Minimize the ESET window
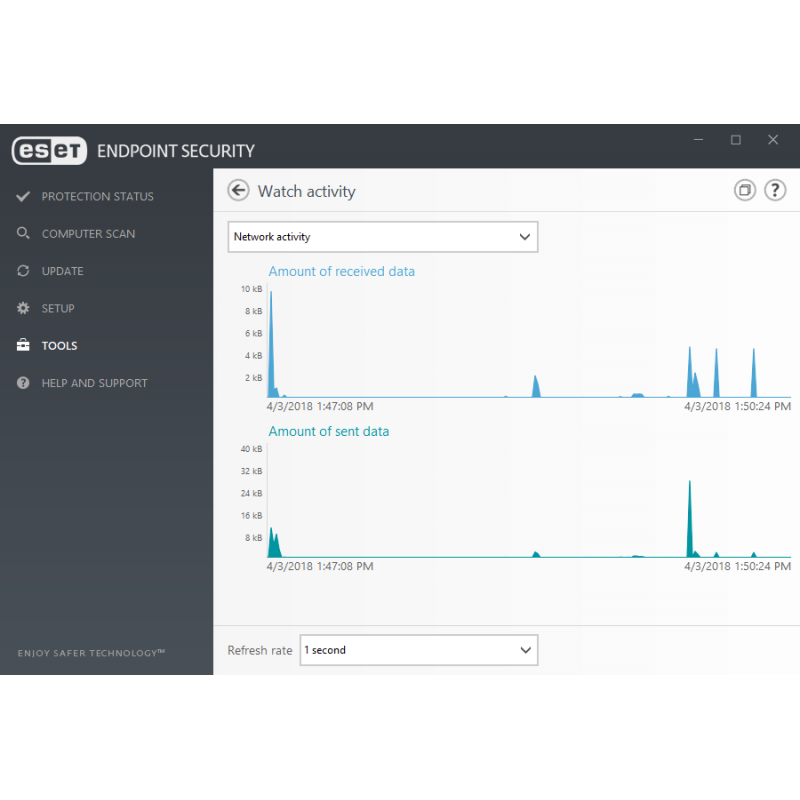 698,140
